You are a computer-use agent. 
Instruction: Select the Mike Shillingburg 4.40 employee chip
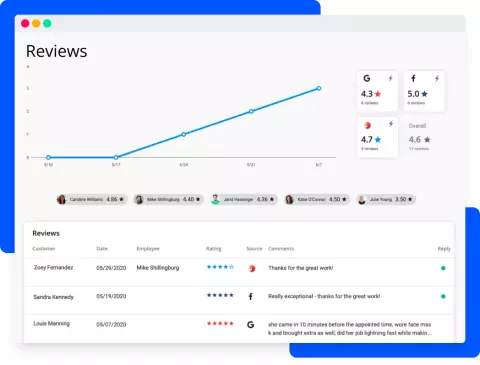169,199
